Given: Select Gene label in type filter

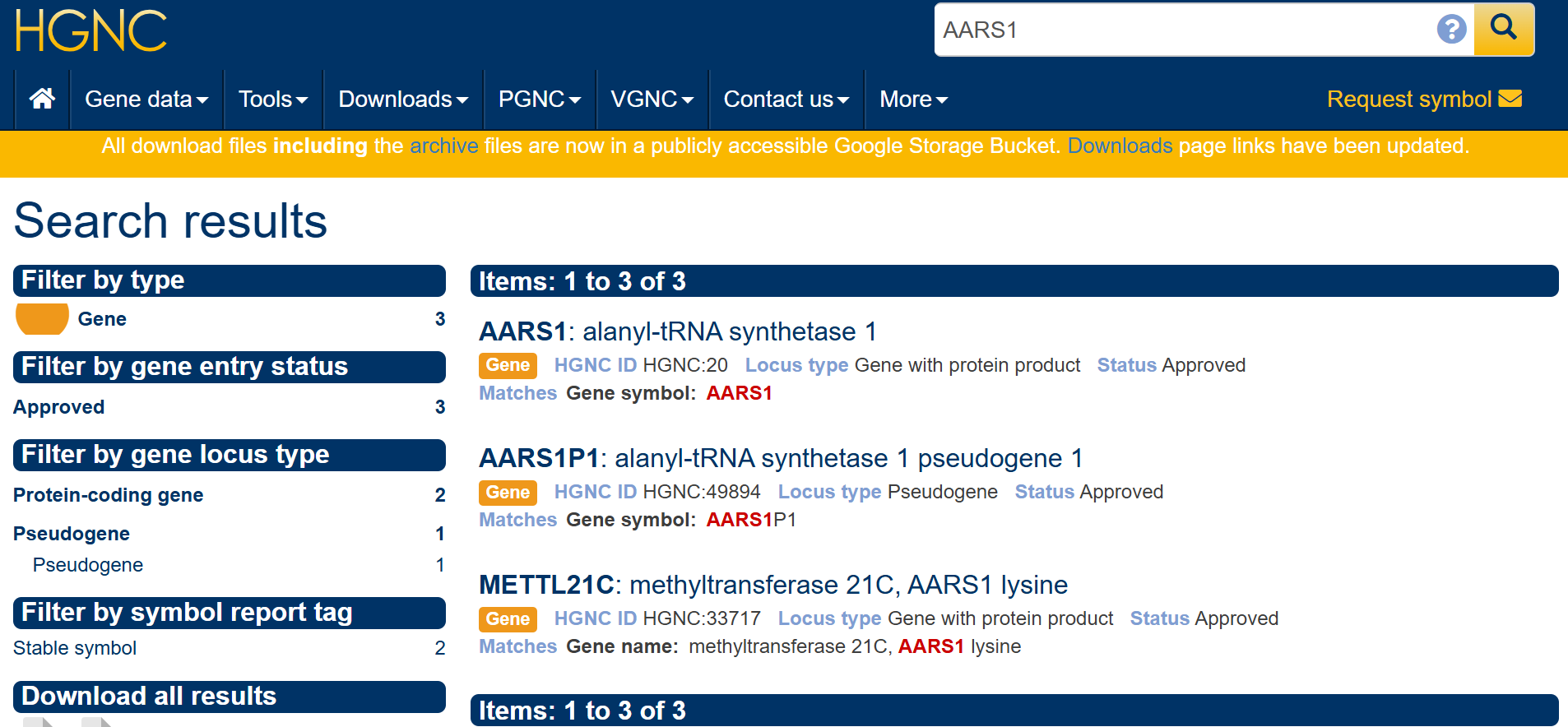Looking at the screenshot, I should tap(102, 319).
